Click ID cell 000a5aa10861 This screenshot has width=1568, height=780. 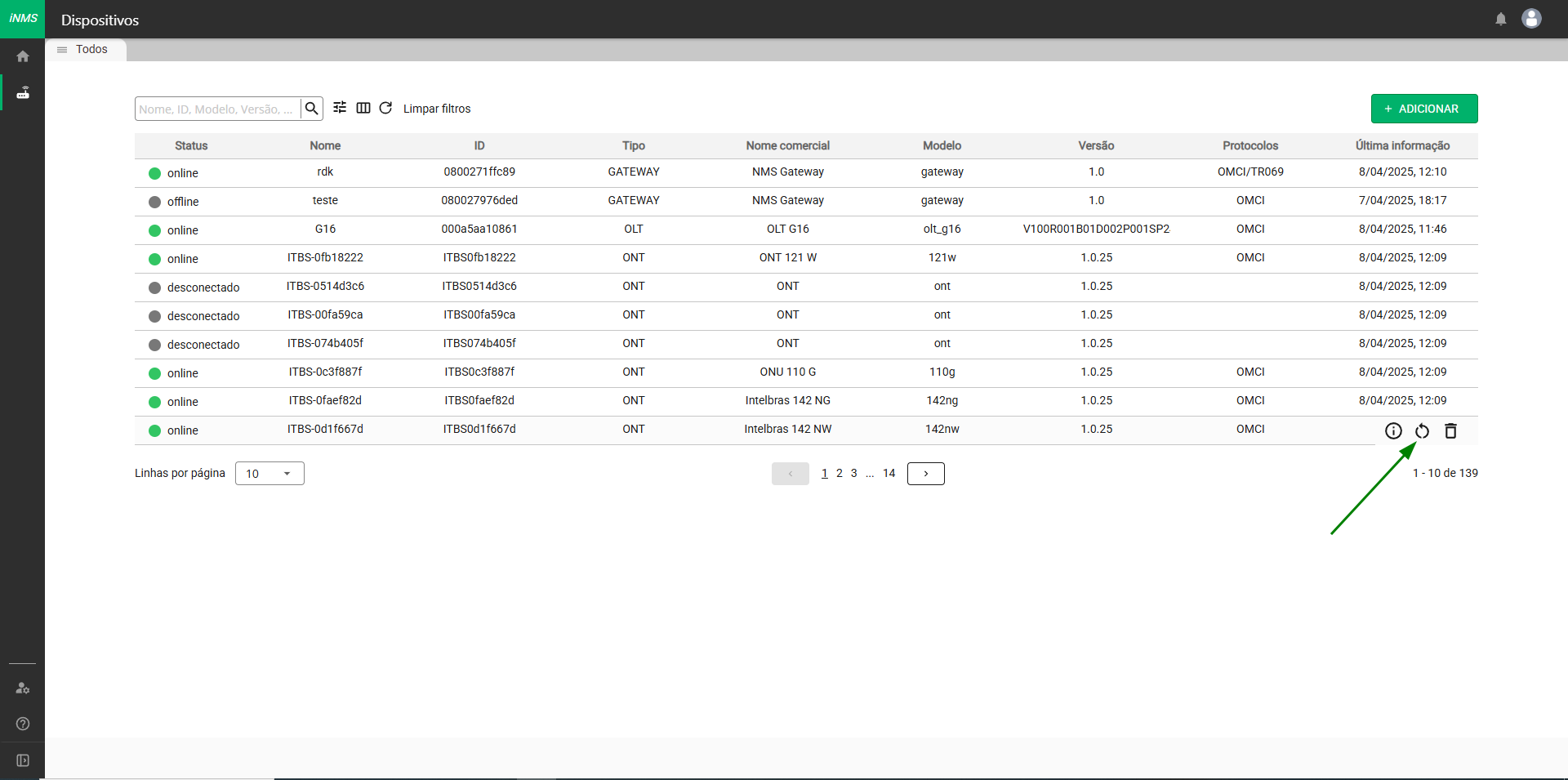pos(479,229)
